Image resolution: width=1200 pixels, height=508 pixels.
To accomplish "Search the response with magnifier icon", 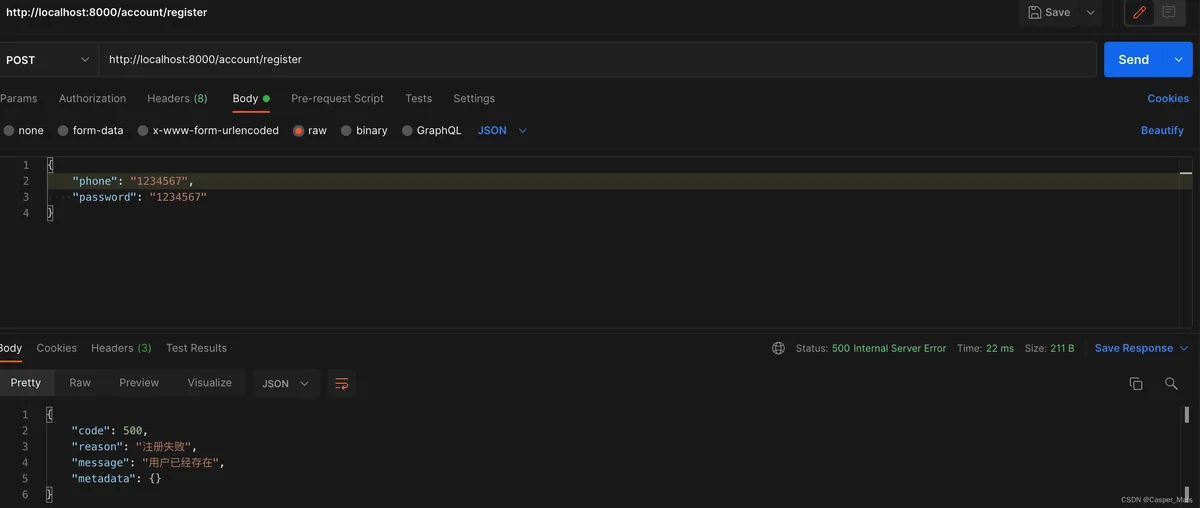I will point(1171,384).
